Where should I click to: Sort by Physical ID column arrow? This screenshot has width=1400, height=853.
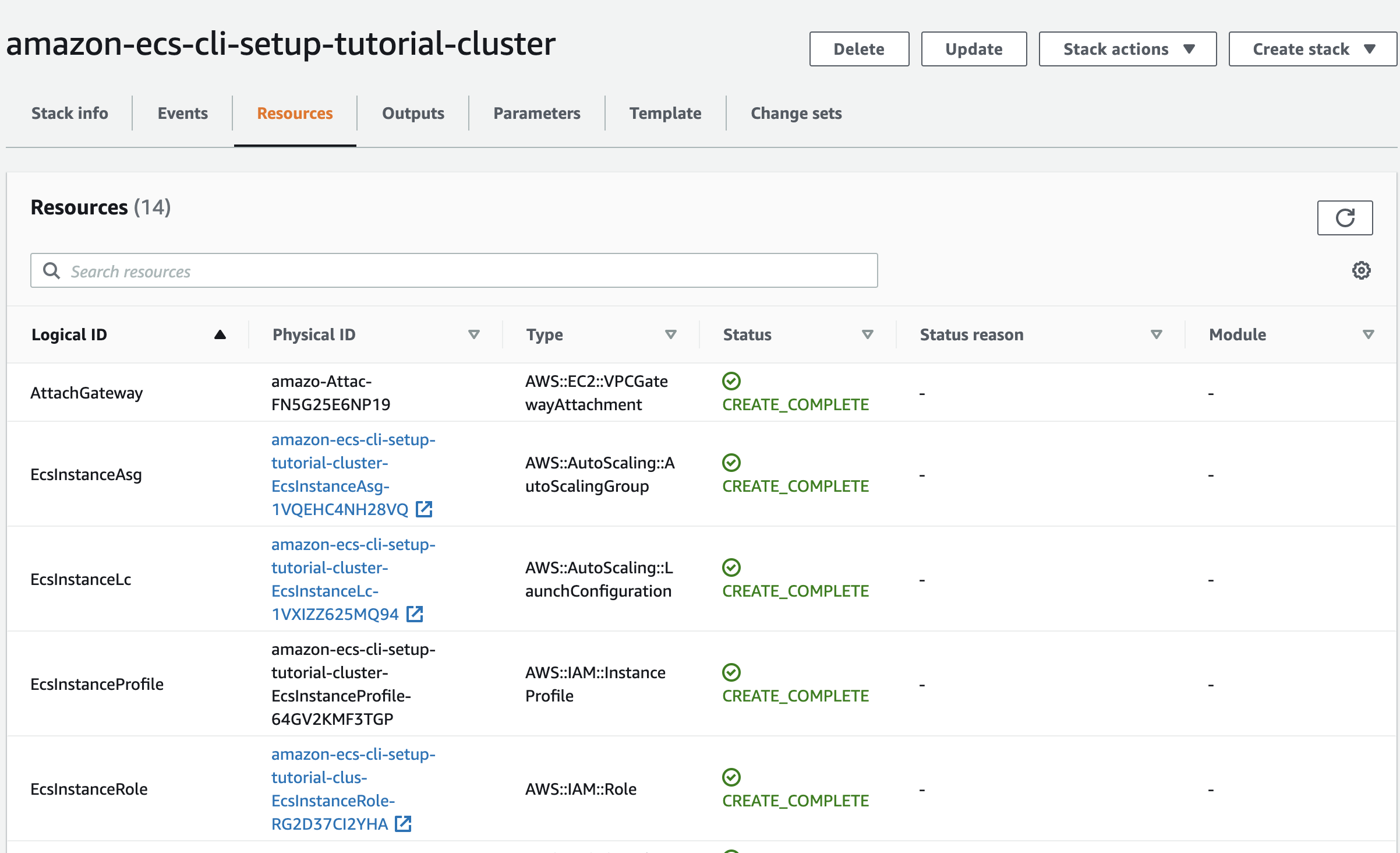pos(473,334)
